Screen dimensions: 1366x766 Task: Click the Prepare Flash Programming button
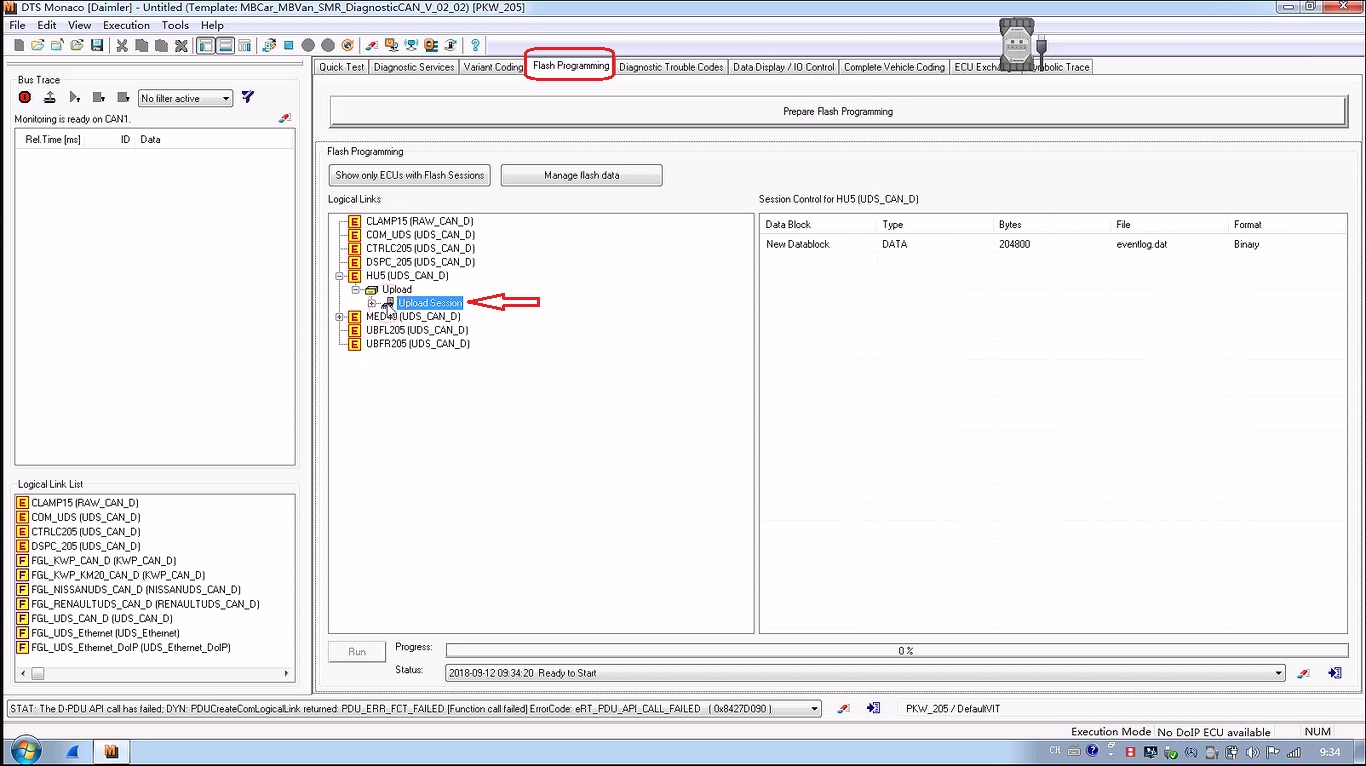tap(837, 112)
